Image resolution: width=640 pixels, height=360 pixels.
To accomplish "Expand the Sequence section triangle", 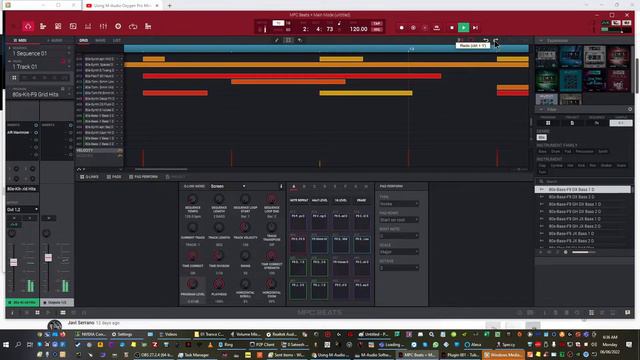I will tap(10, 48).
